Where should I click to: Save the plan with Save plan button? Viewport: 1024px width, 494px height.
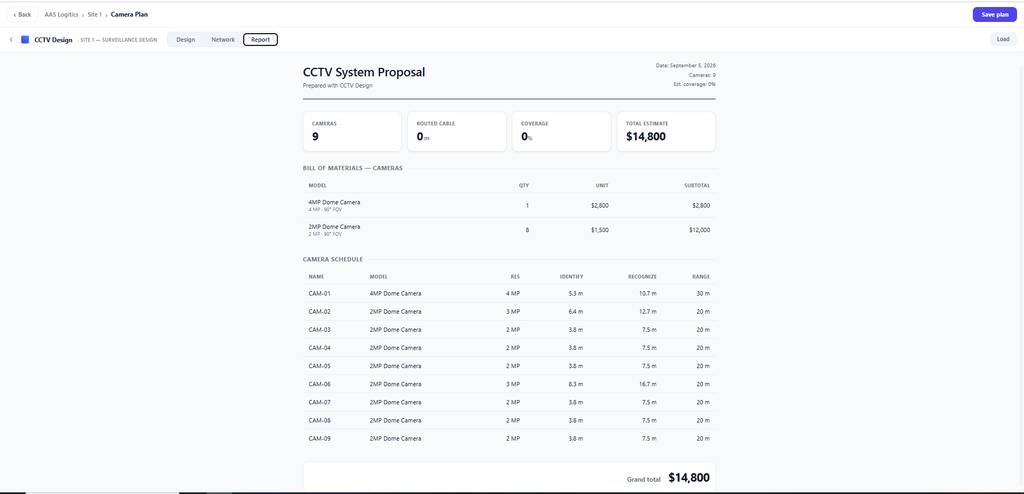tap(994, 14)
